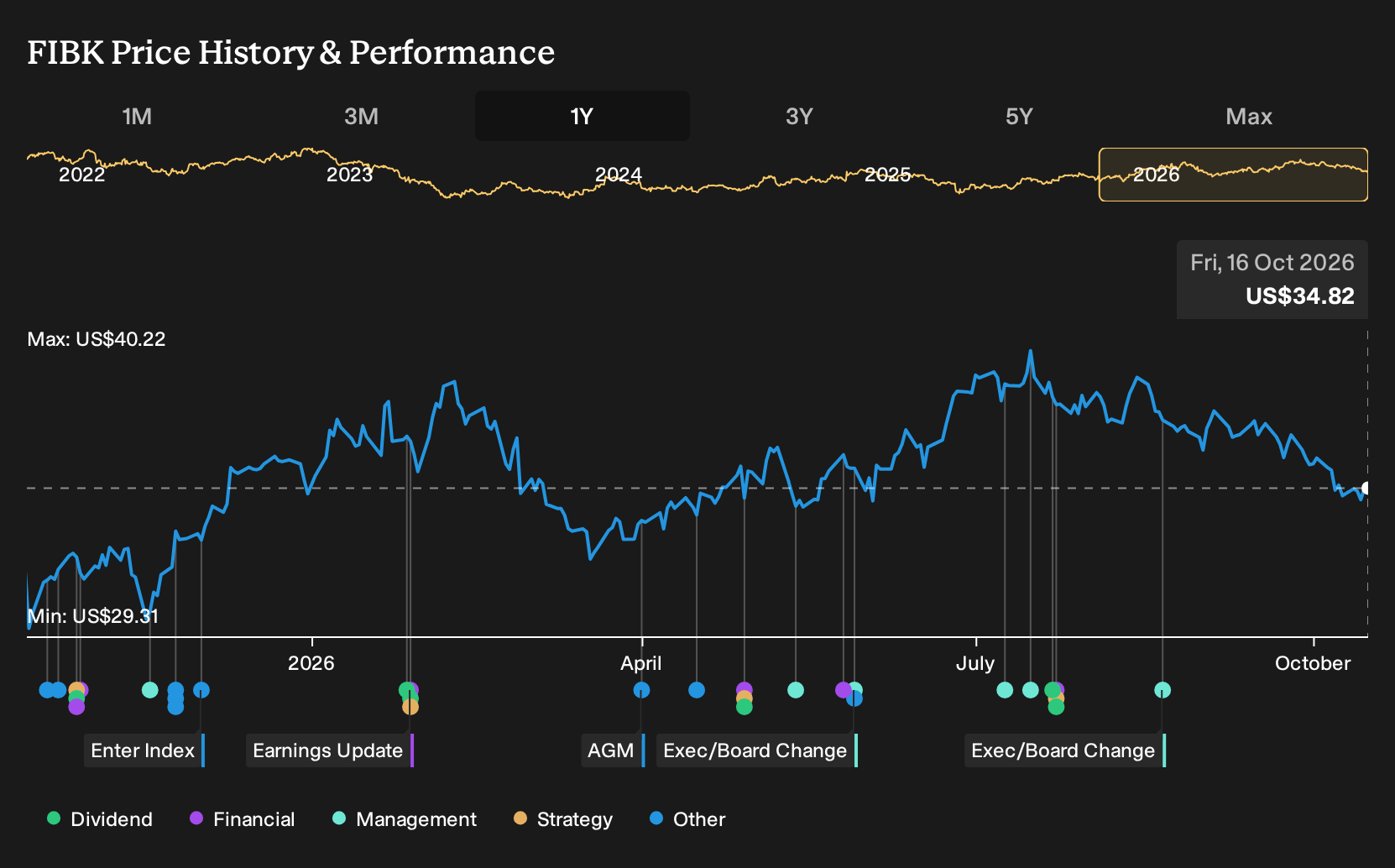Click the 2022 label in overview chart
This screenshot has width=1395, height=868.
pyautogui.click(x=81, y=175)
